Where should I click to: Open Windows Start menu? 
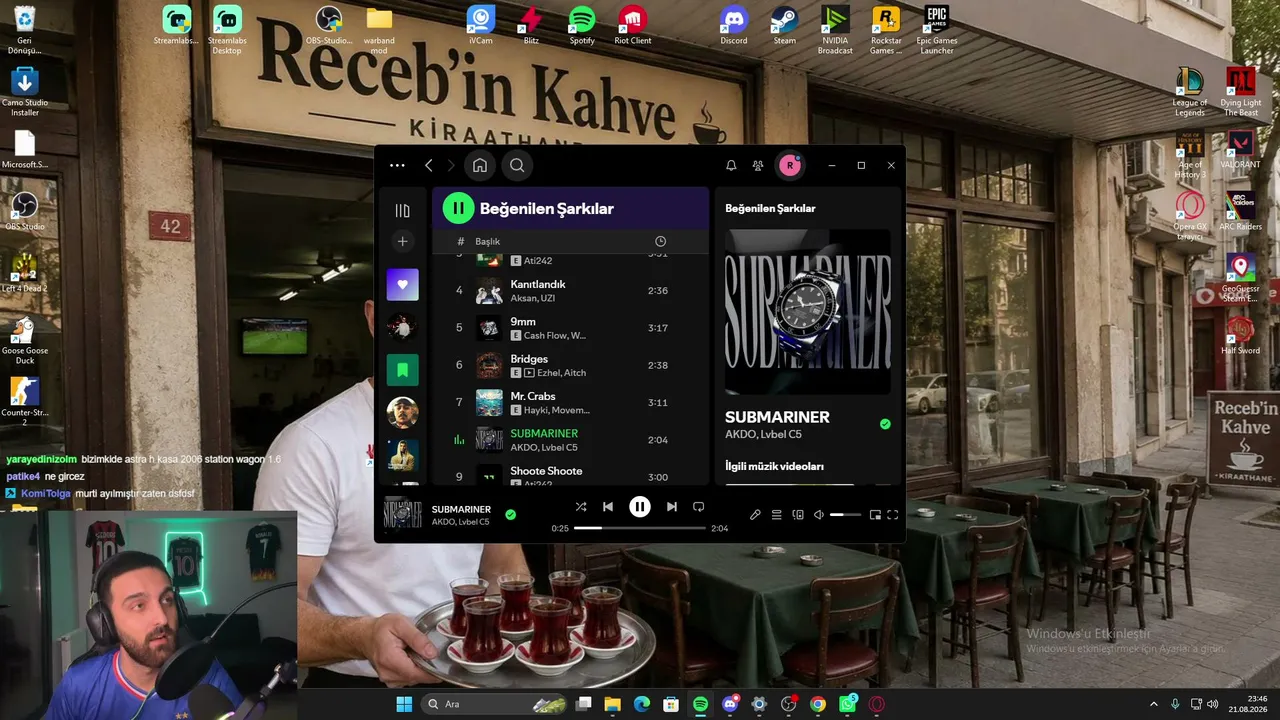404,704
